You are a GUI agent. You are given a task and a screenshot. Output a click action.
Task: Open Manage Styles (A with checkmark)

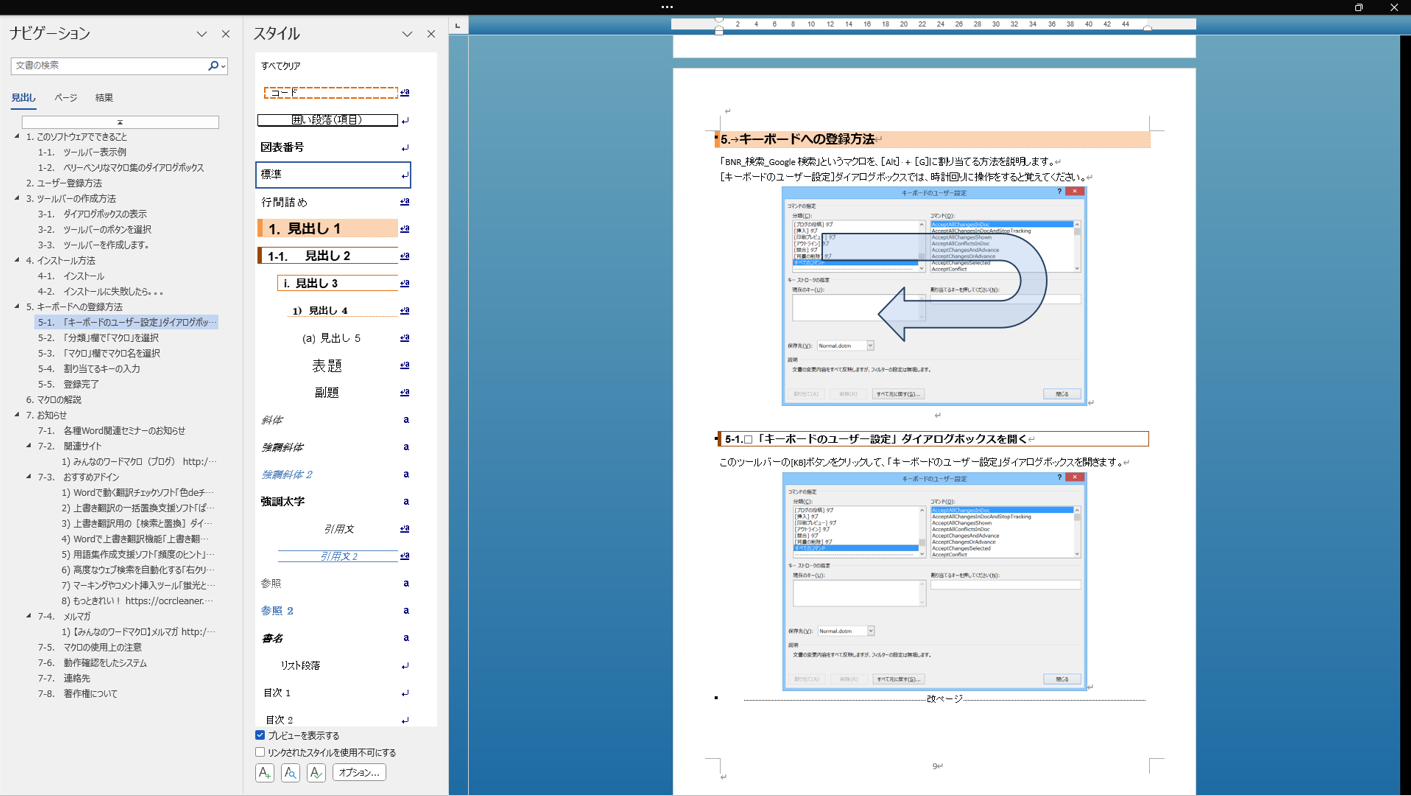316,773
